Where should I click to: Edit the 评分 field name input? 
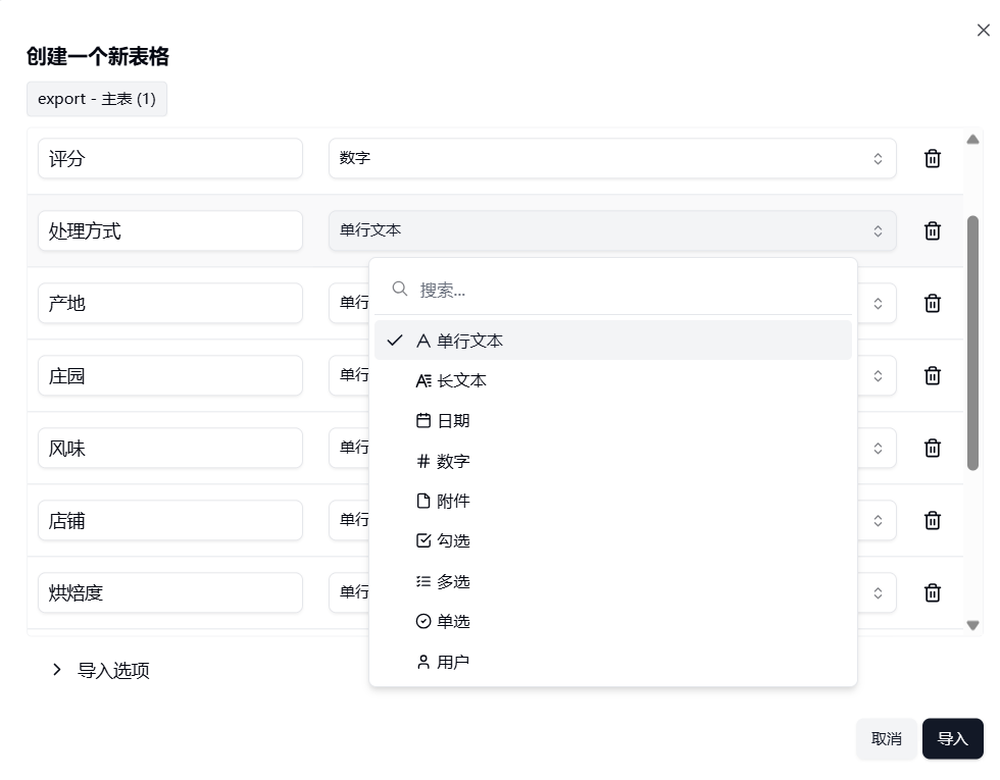click(x=170, y=158)
